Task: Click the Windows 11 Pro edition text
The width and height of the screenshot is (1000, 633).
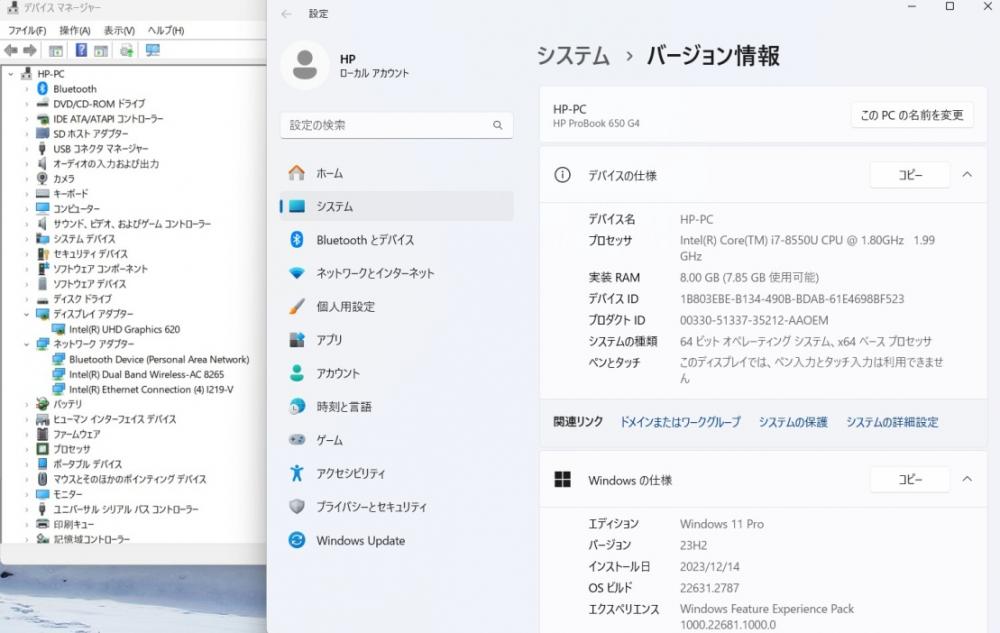Action: pos(721,524)
